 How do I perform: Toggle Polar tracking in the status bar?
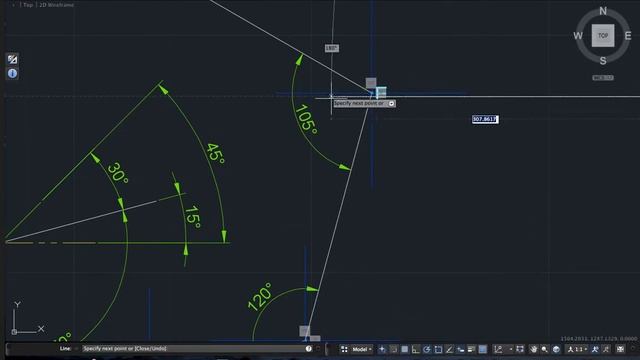coord(427,349)
